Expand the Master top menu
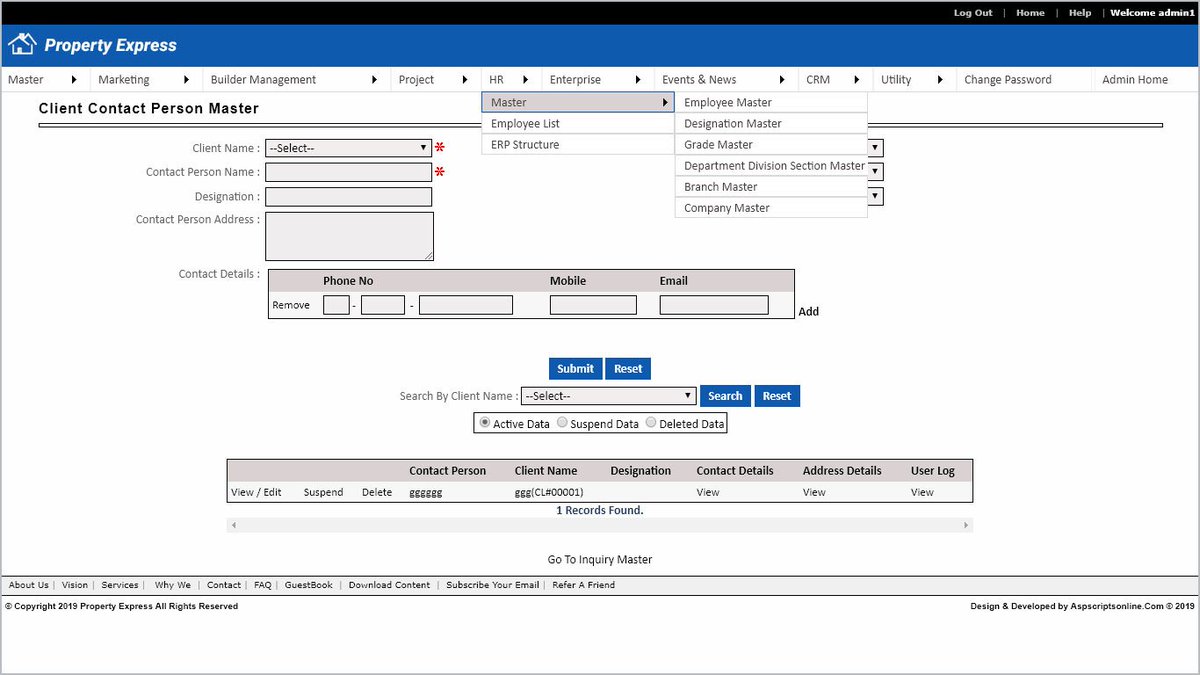This screenshot has width=1200, height=675. click(44, 79)
